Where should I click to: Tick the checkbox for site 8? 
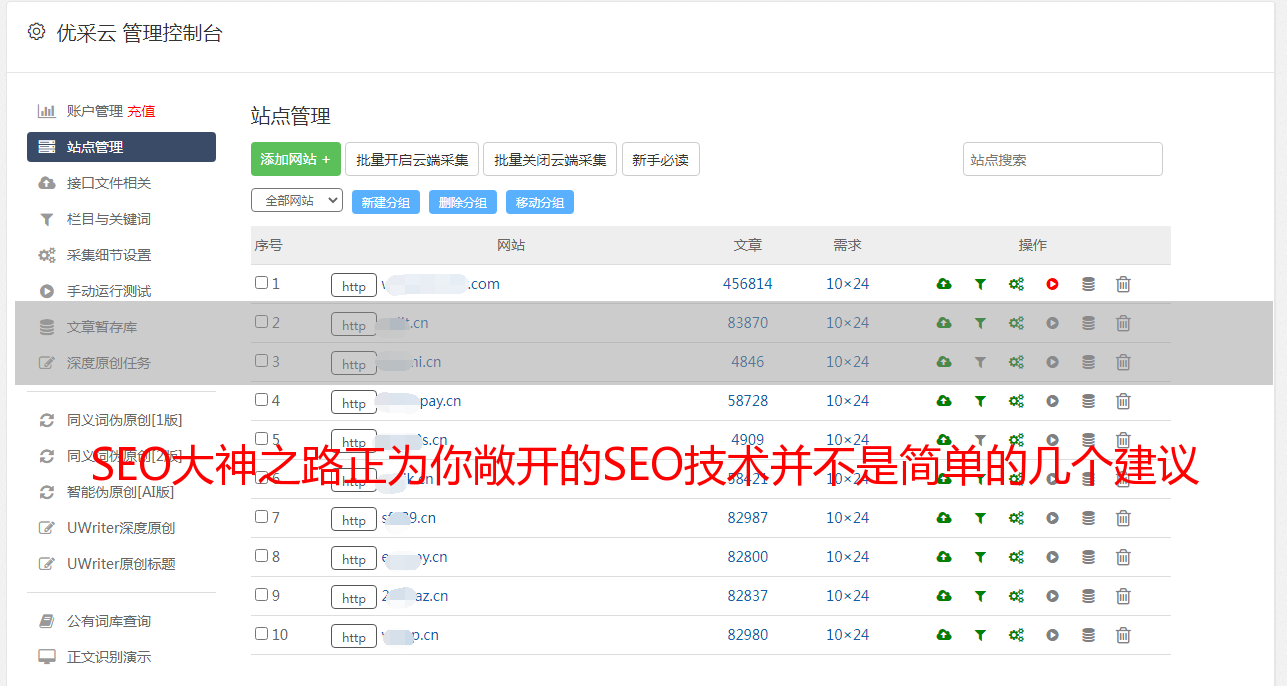[x=261, y=556]
